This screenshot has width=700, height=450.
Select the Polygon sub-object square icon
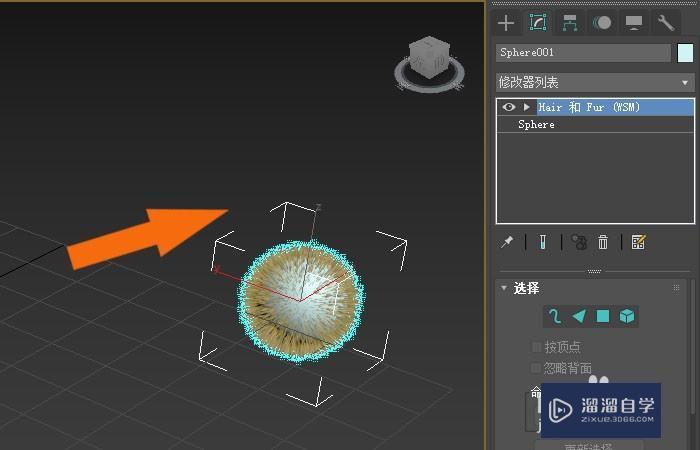click(603, 316)
